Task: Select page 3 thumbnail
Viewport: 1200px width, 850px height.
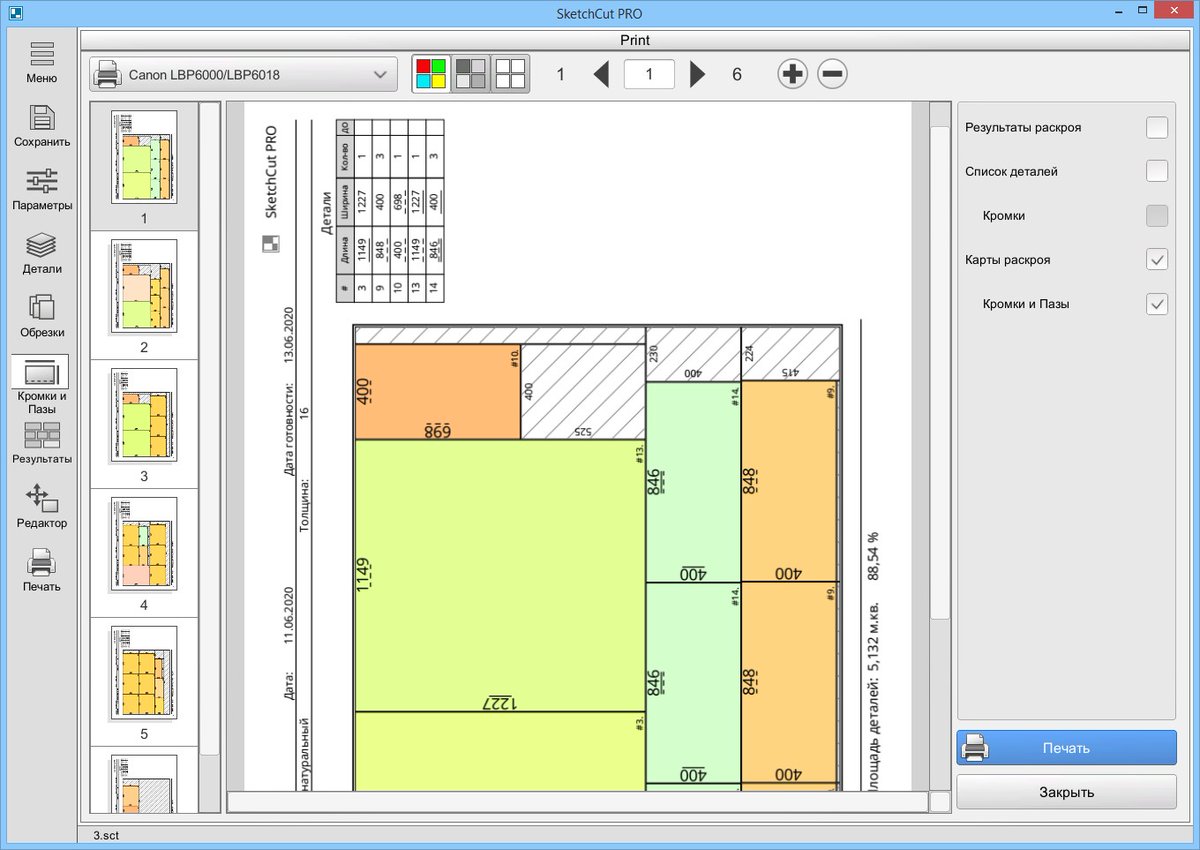Action: coord(144,415)
